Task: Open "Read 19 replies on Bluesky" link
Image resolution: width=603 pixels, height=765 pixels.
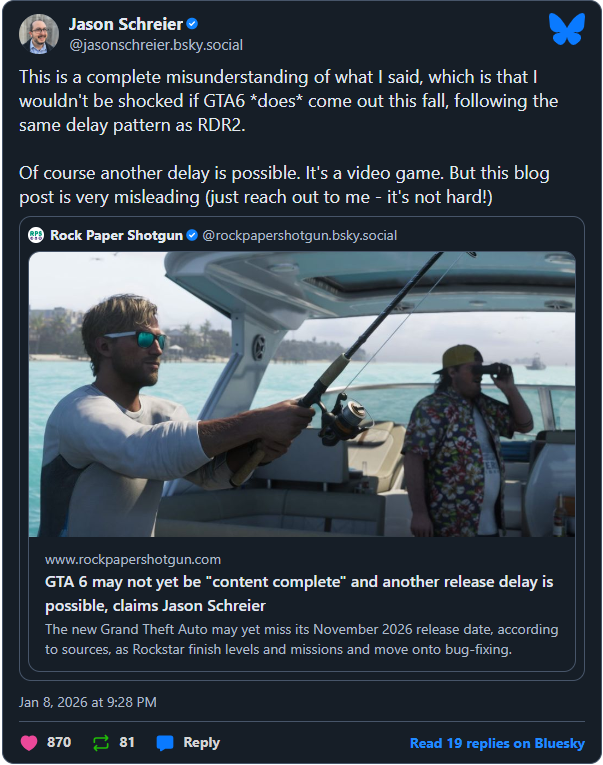Action: (498, 743)
